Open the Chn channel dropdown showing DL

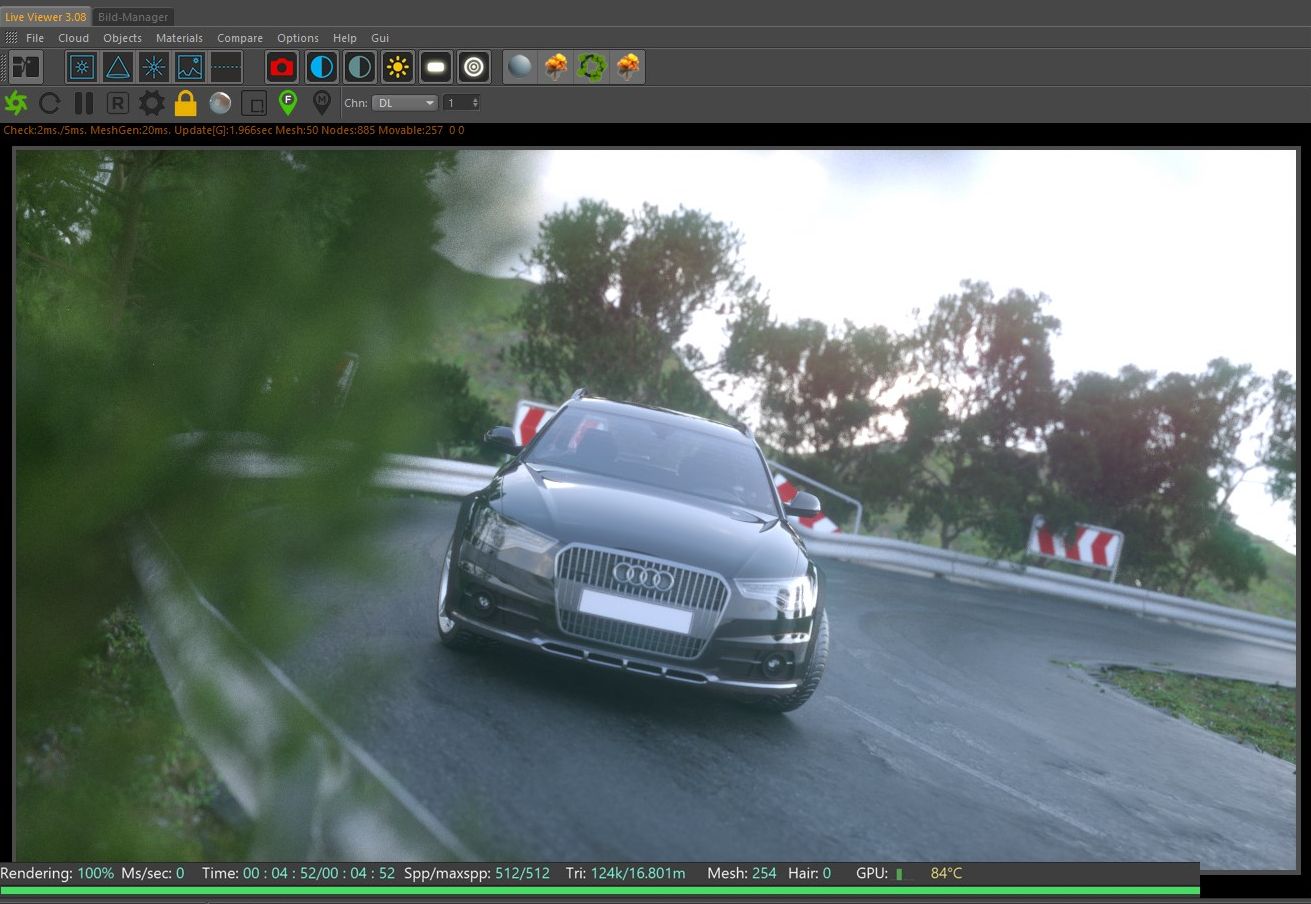405,103
